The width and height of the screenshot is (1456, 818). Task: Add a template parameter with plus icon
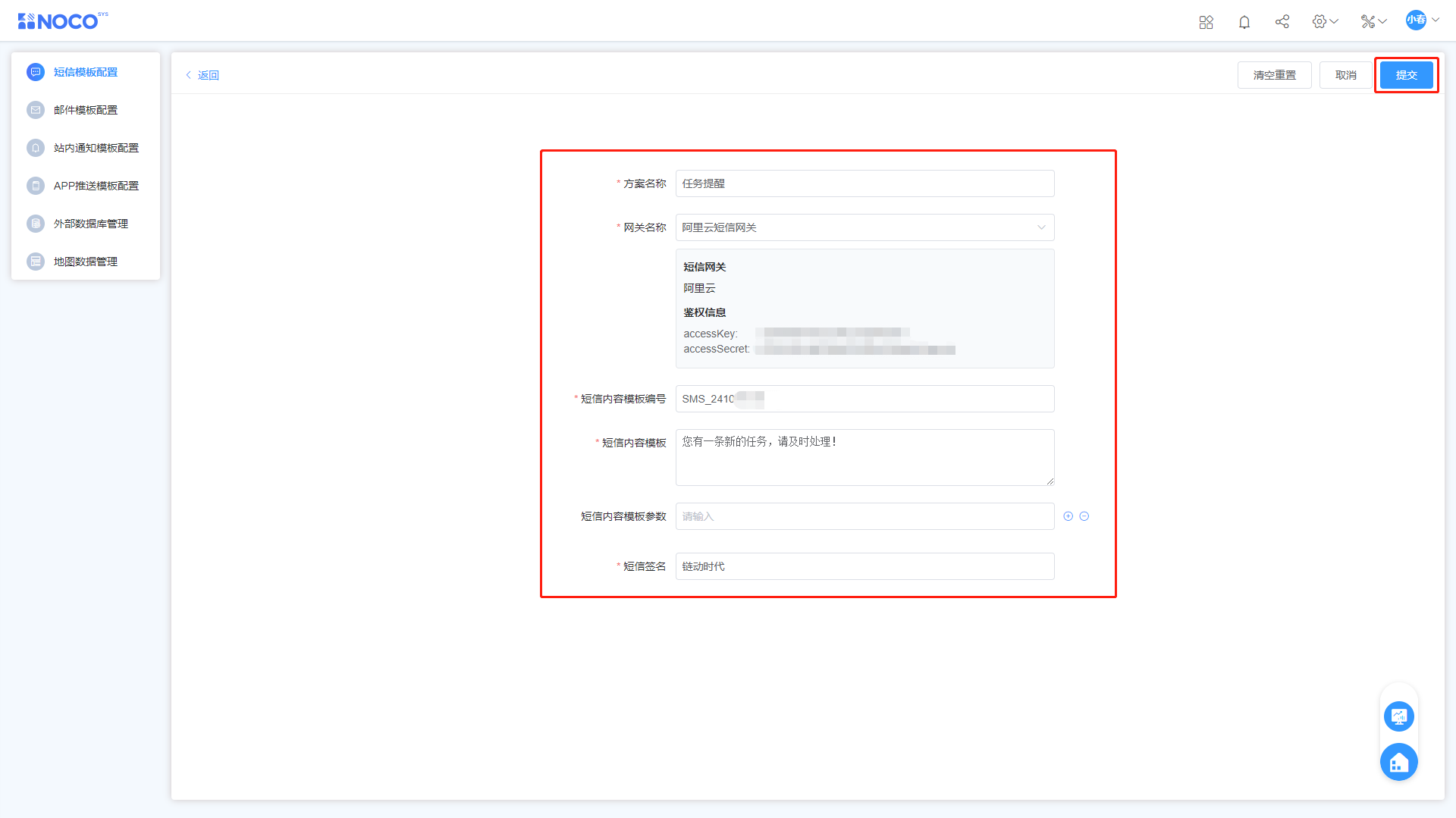coord(1068,516)
